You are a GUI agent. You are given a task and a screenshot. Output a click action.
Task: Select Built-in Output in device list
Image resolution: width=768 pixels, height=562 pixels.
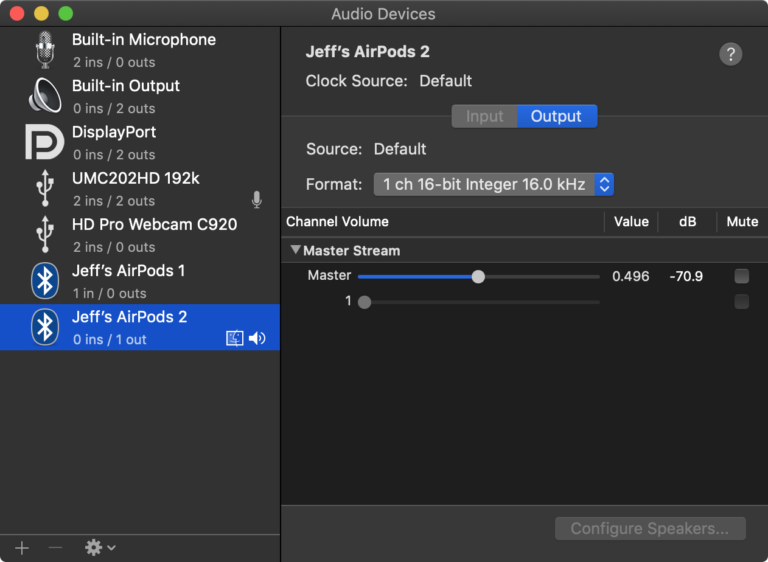tap(140, 96)
